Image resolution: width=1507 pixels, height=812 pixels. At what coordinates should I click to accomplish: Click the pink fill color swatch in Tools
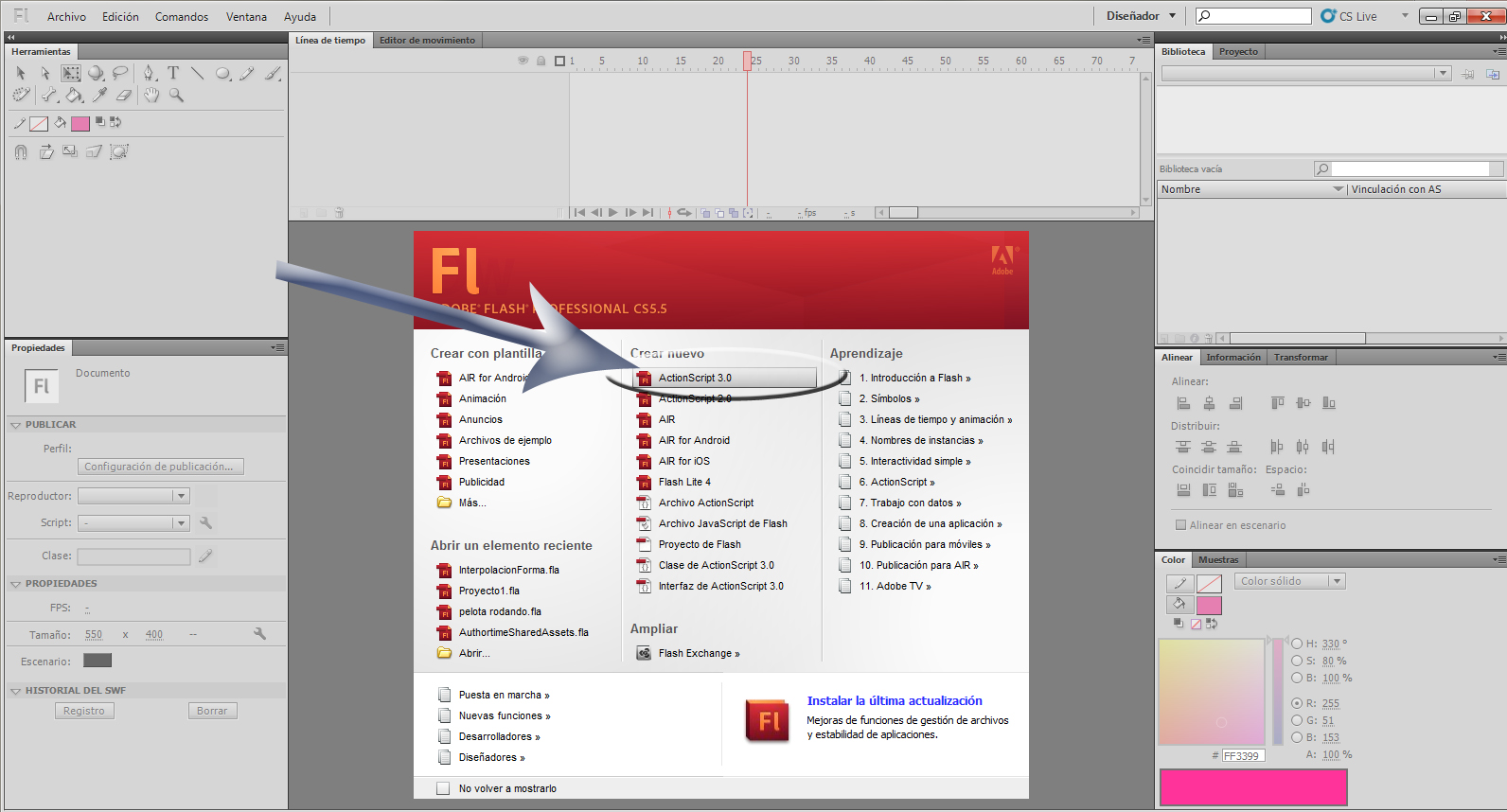[80, 123]
